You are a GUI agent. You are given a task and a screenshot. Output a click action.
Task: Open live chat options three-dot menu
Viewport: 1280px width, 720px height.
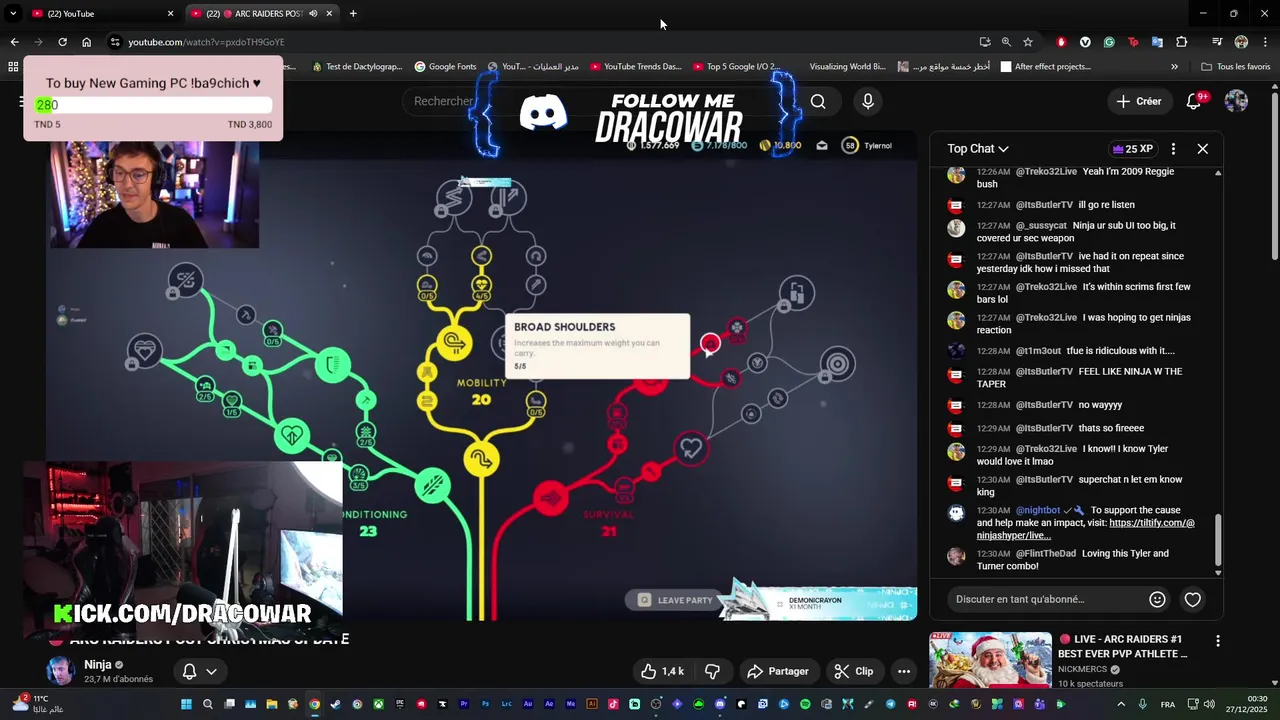pos(1173,148)
